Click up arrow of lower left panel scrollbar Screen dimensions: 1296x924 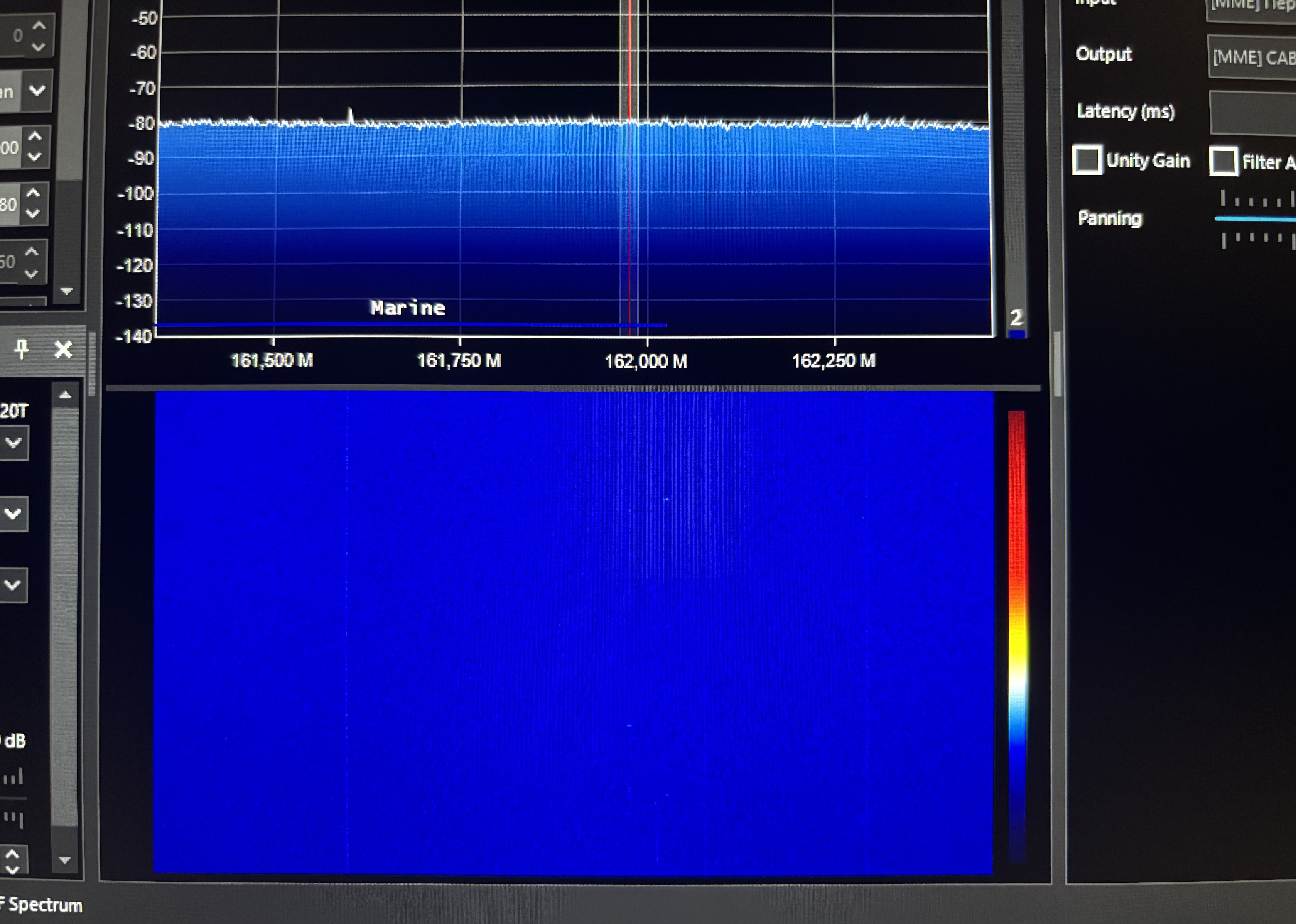[65, 395]
